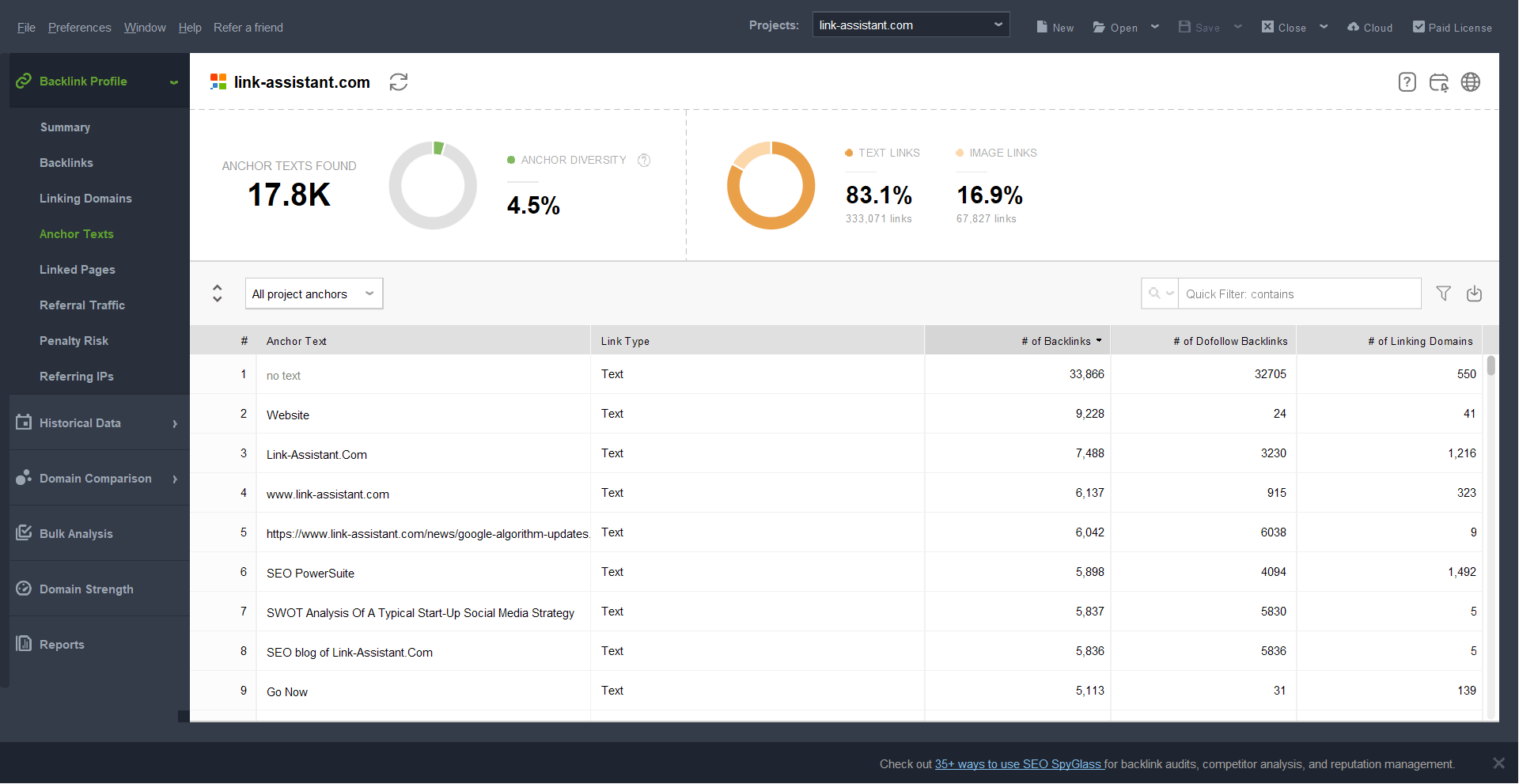Open the File menu

(x=26, y=28)
